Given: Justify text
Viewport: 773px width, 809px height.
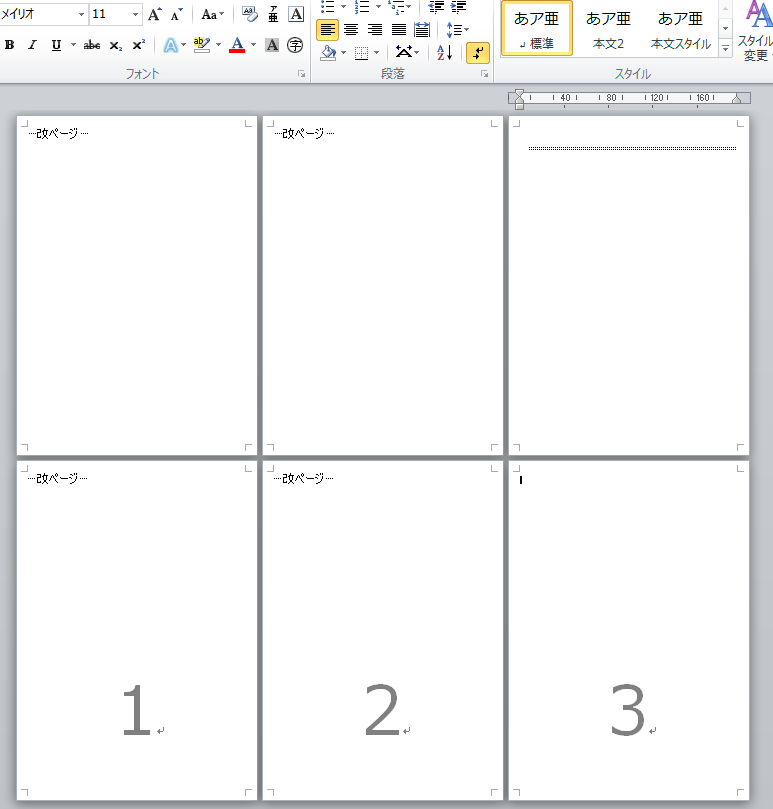Looking at the screenshot, I should 398,30.
